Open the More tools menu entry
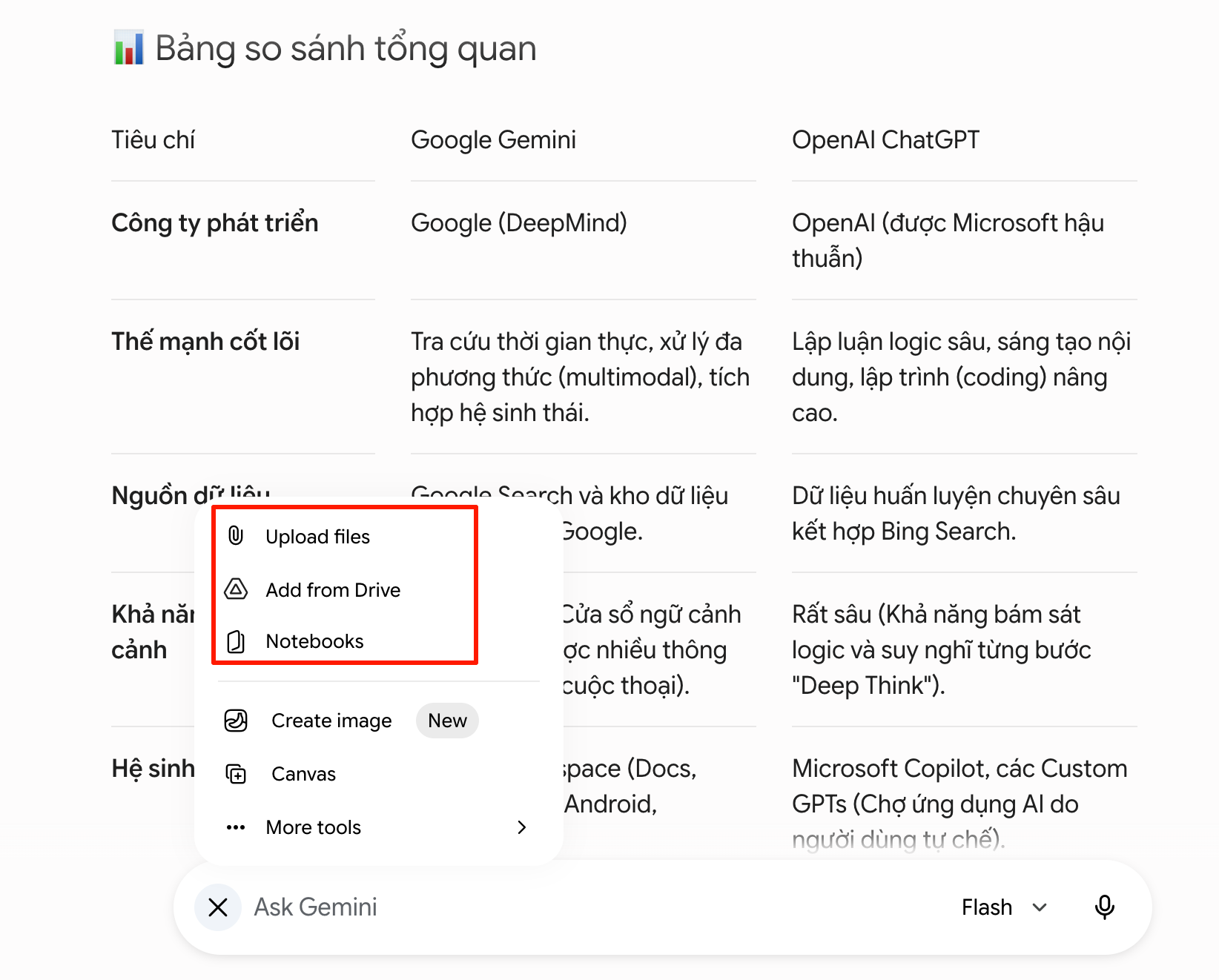The image size is (1219, 980). [x=379, y=827]
